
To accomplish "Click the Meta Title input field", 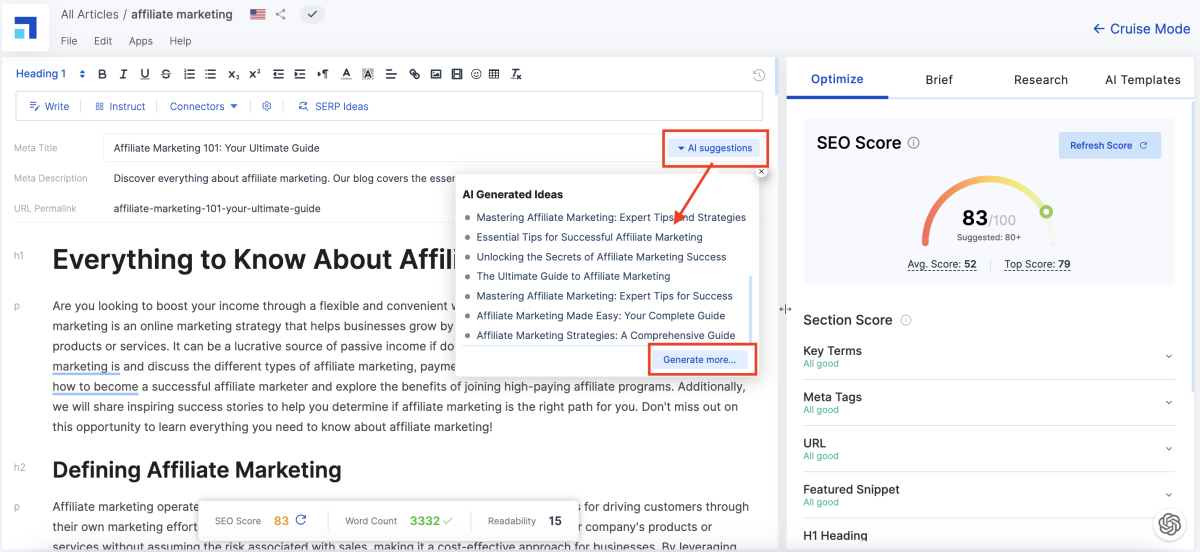I will click(380, 148).
